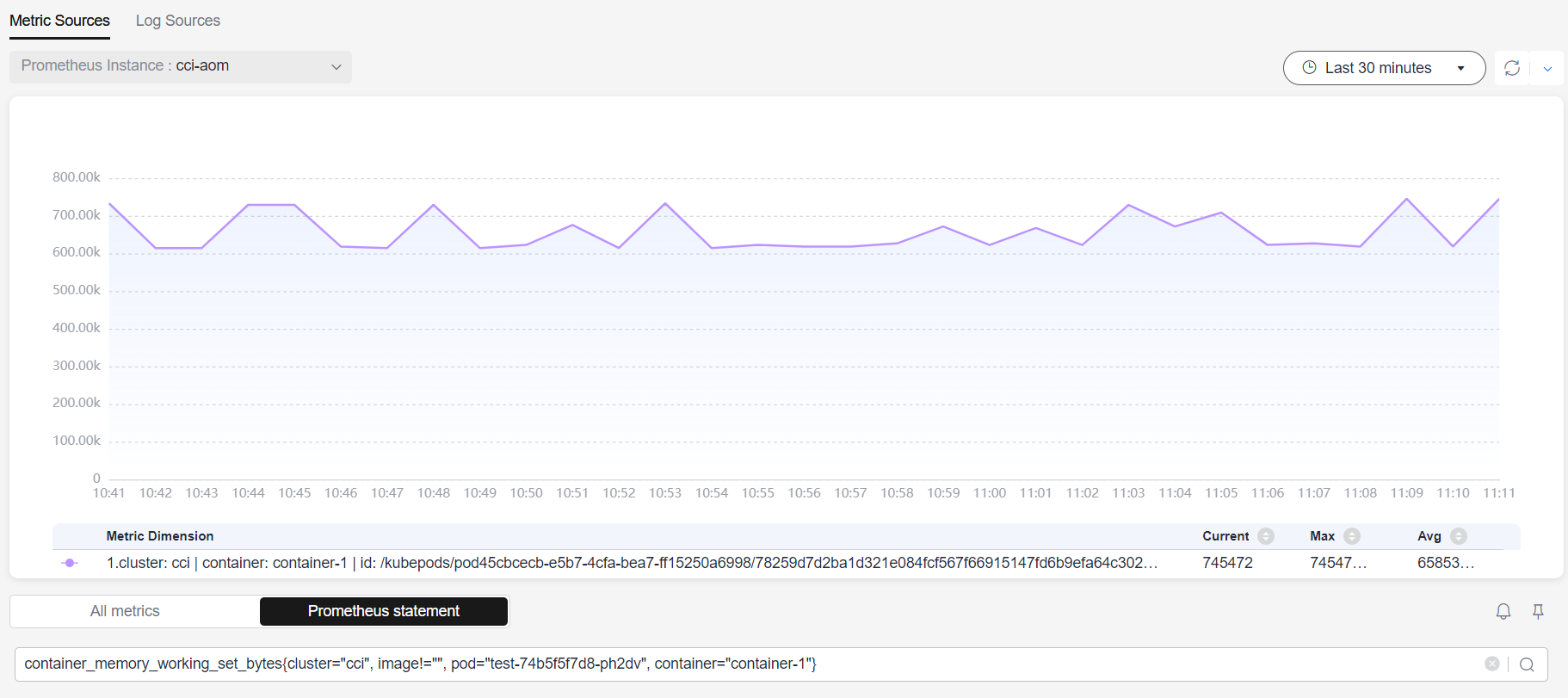This screenshot has height=698, width=1568.
Task: Switch to the Metric Sources tab
Action: pos(59,21)
